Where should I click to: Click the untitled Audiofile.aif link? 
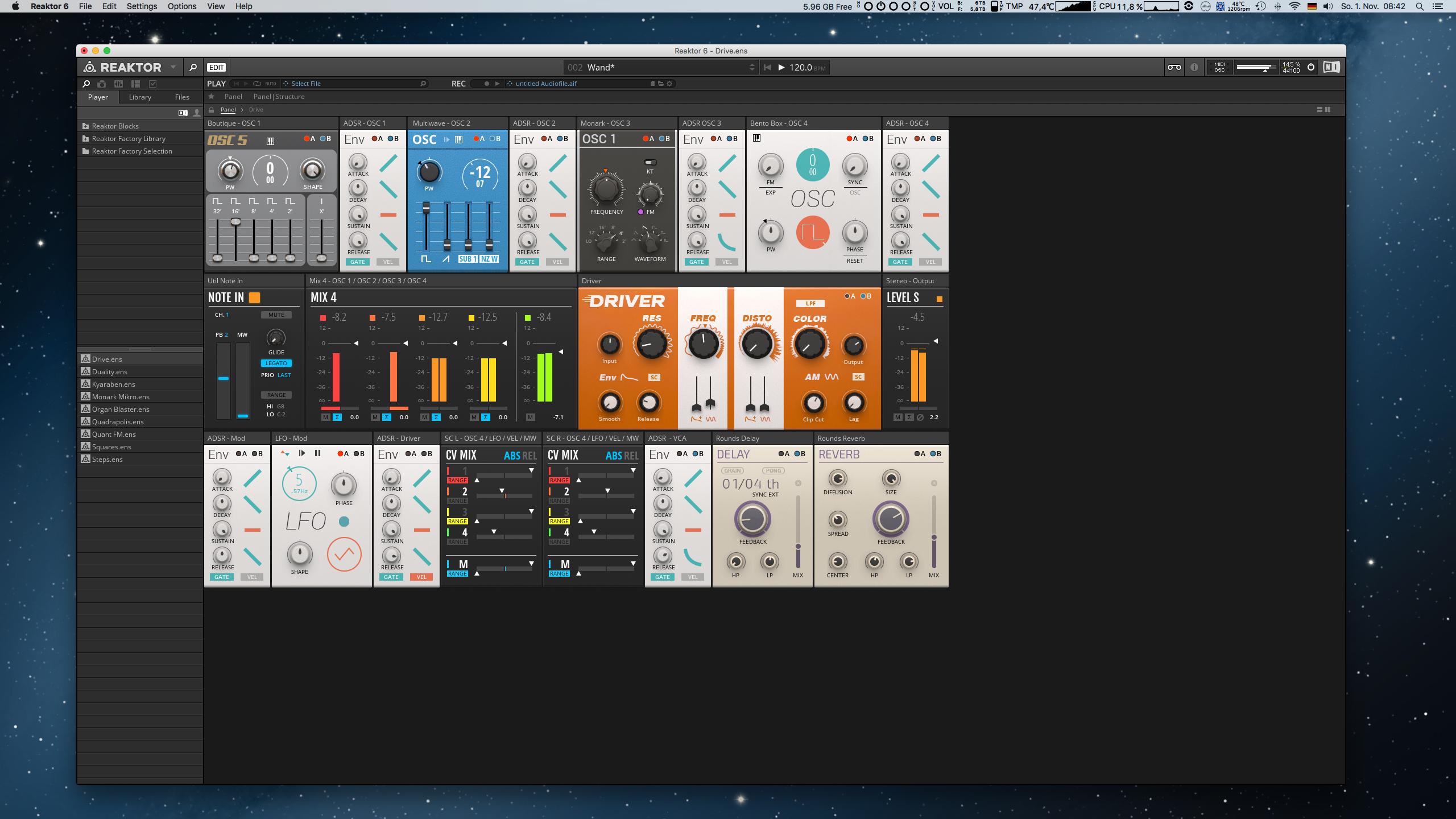click(x=546, y=84)
